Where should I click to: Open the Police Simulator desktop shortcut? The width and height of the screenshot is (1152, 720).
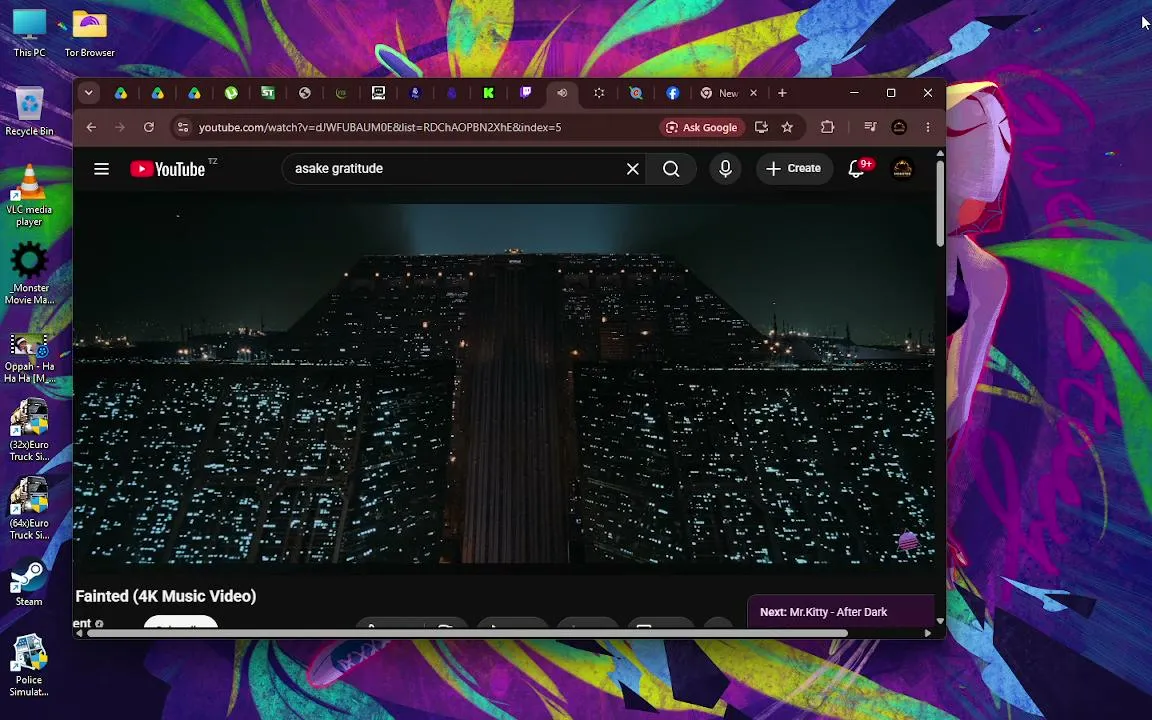tap(29, 666)
